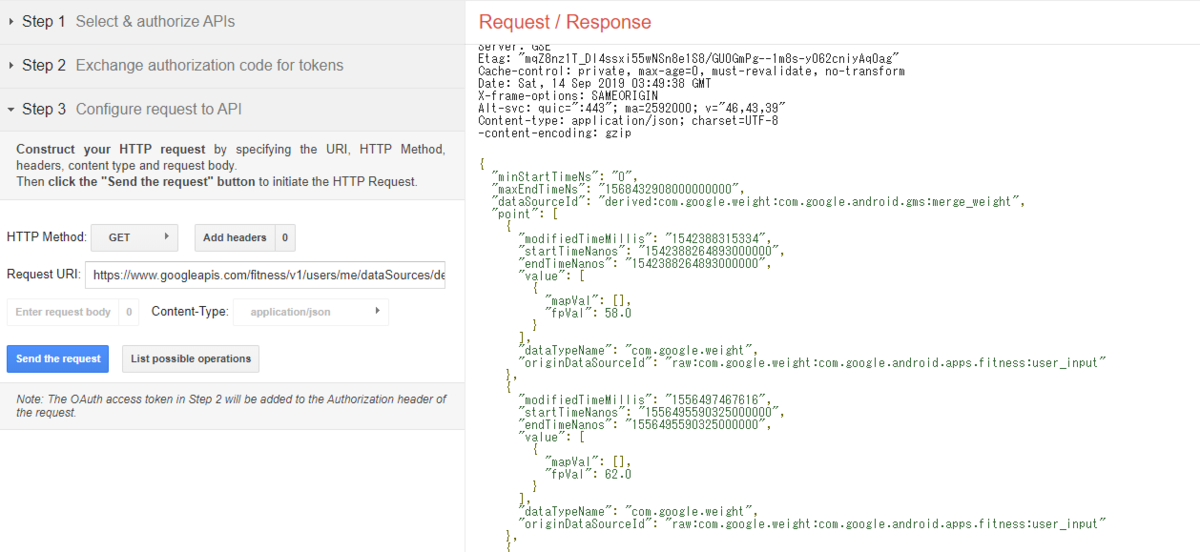Click the fpVal 58.0 value in response

tap(588, 313)
